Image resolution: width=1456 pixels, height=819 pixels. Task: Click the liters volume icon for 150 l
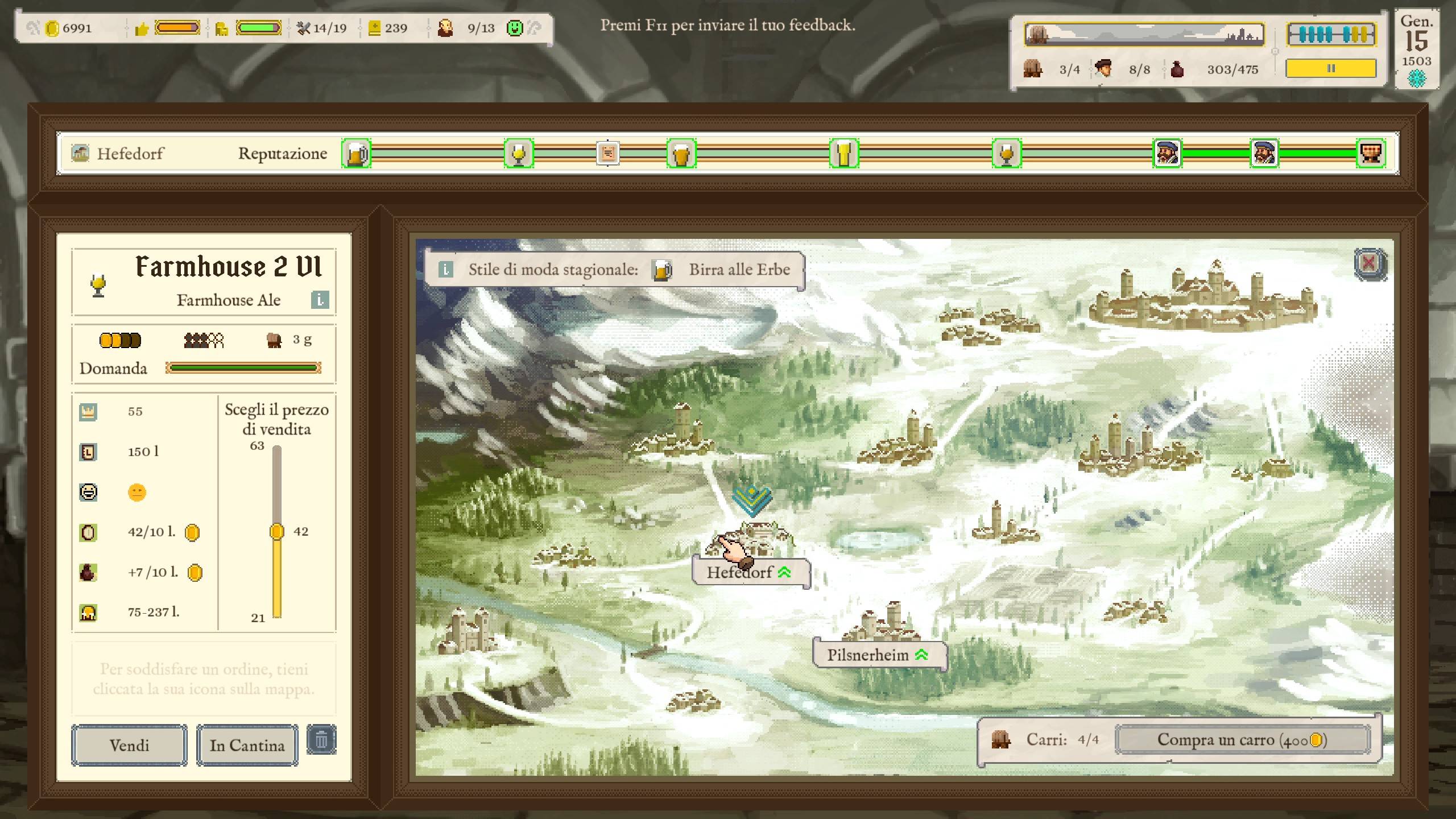click(x=88, y=452)
